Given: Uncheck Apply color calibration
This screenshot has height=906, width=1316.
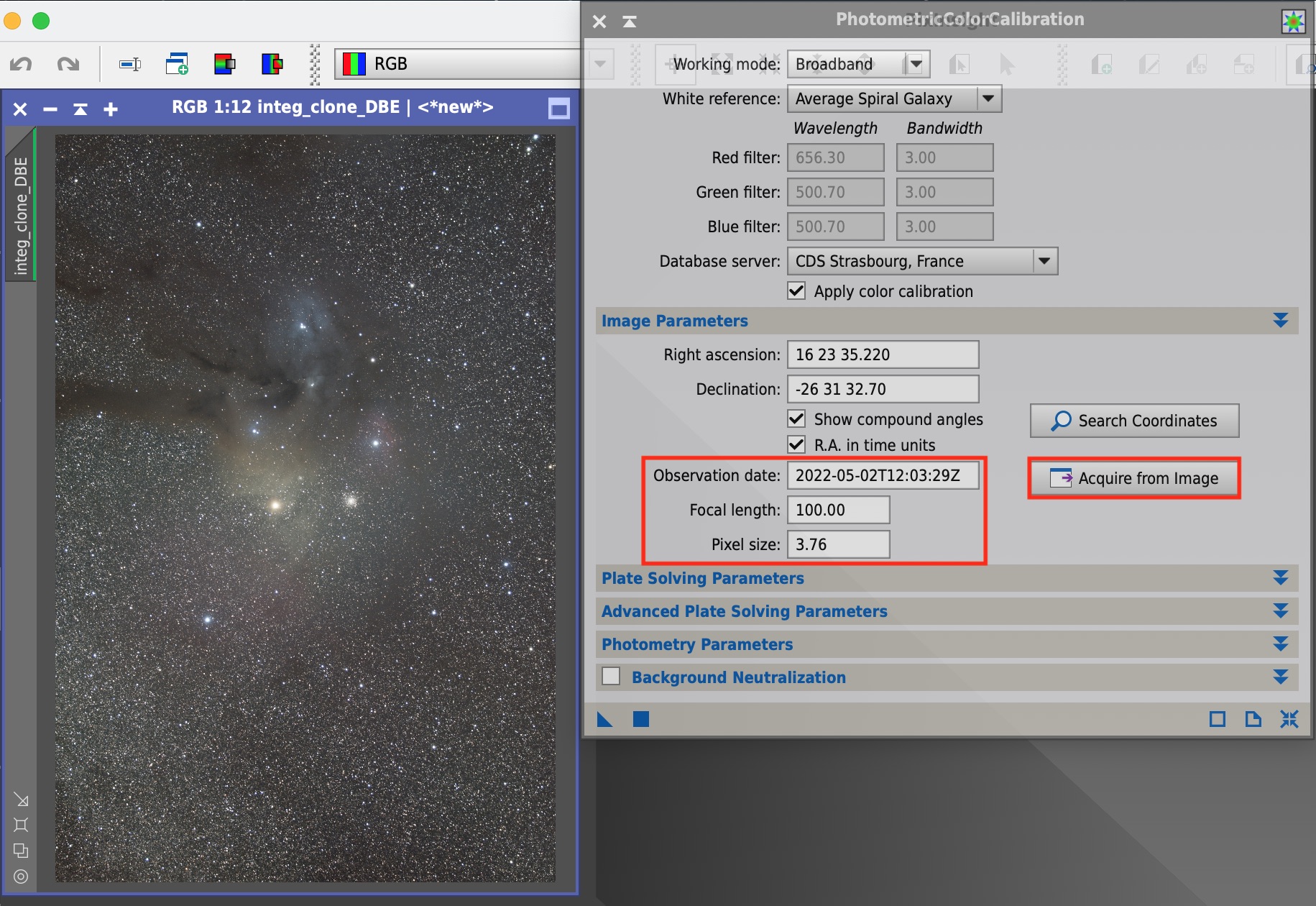Looking at the screenshot, I should tap(796, 291).
